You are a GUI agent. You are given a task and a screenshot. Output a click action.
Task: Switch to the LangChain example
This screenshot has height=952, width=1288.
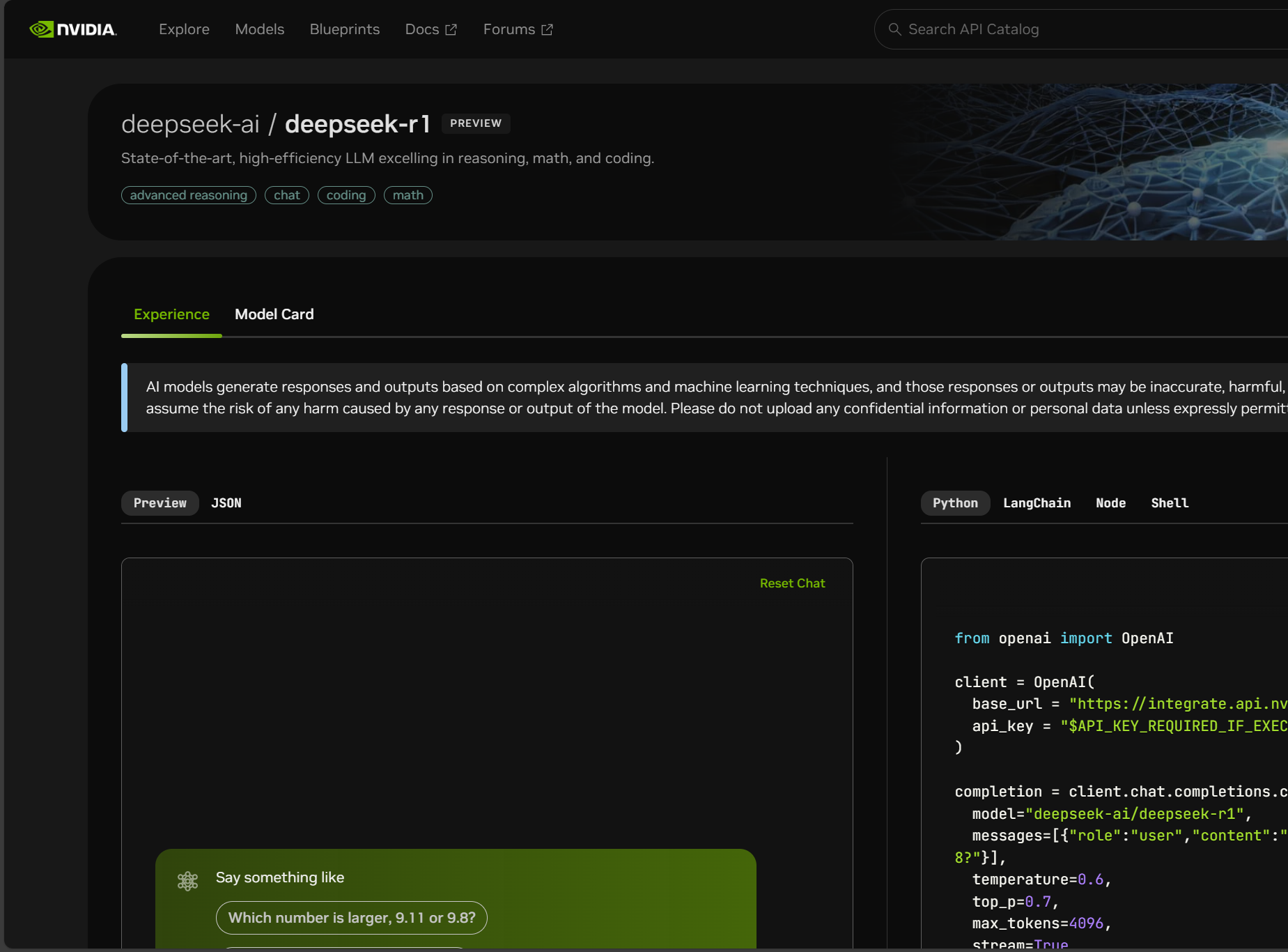1036,502
